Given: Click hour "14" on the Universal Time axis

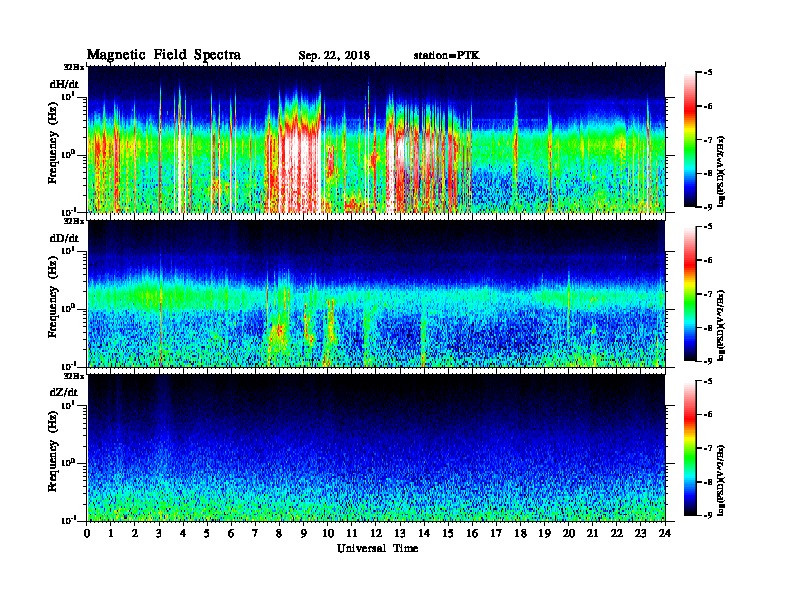Looking at the screenshot, I should click(424, 534).
